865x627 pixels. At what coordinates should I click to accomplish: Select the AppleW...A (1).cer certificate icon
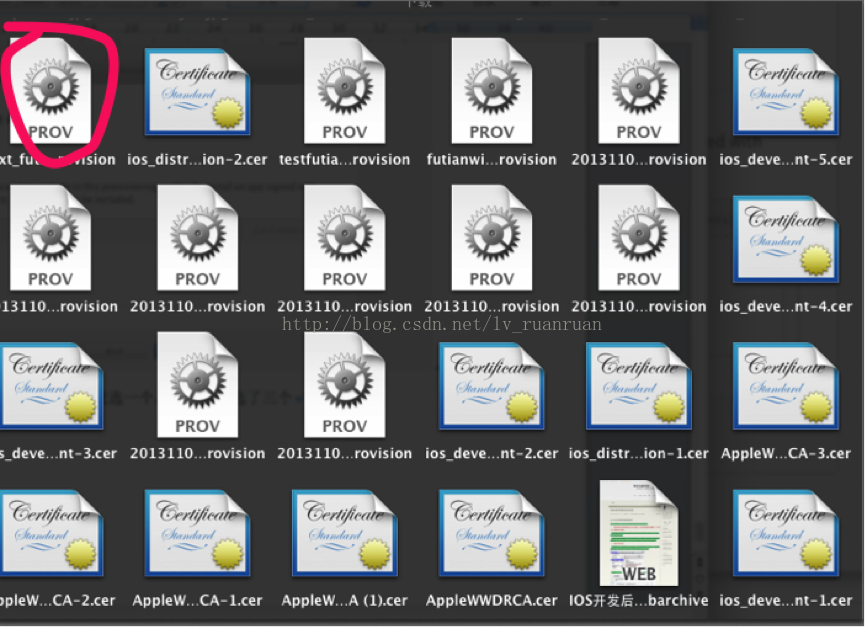tap(345, 533)
